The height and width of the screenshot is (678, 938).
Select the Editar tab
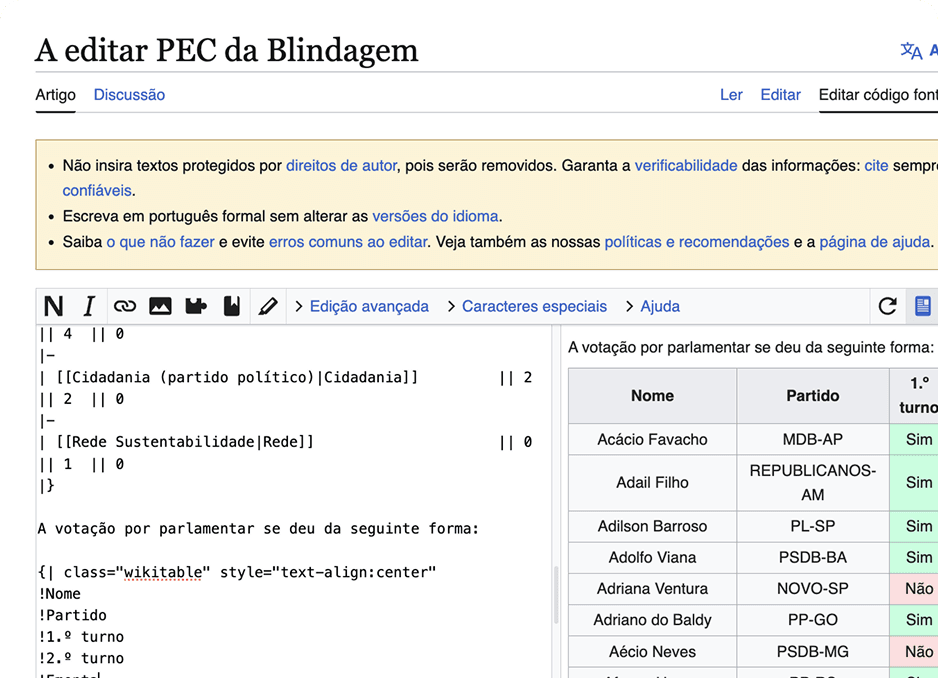780,95
